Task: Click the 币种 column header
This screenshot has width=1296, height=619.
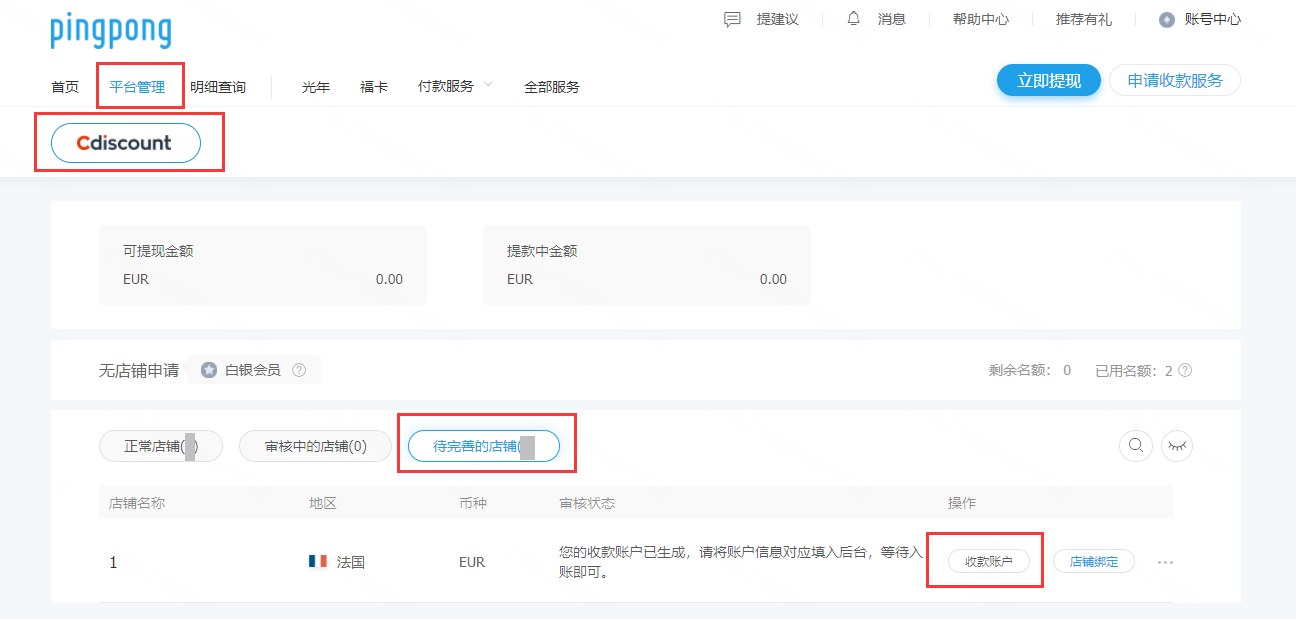Action: 473,503
